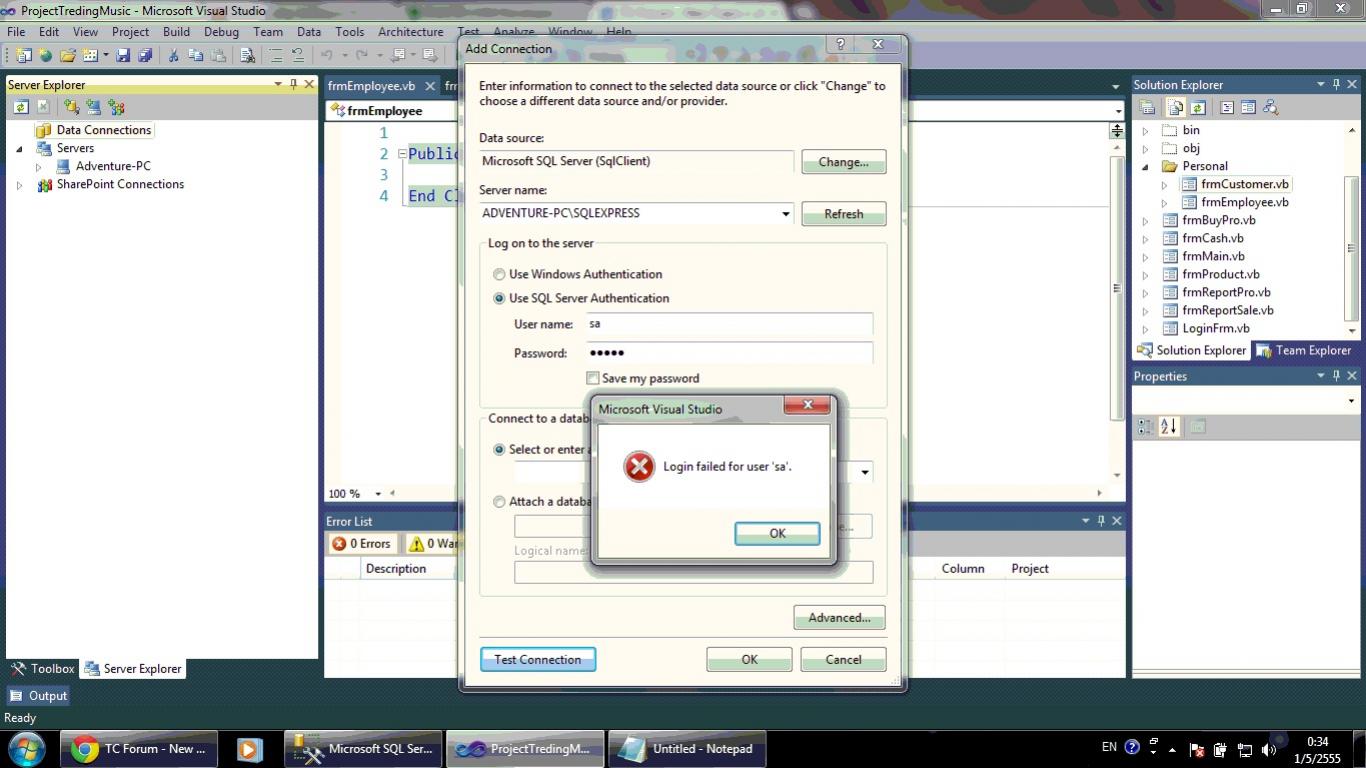This screenshot has height=768, width=1366.
Task: Click help question mark in Add Connection dialog
Action: coord(841,45)
